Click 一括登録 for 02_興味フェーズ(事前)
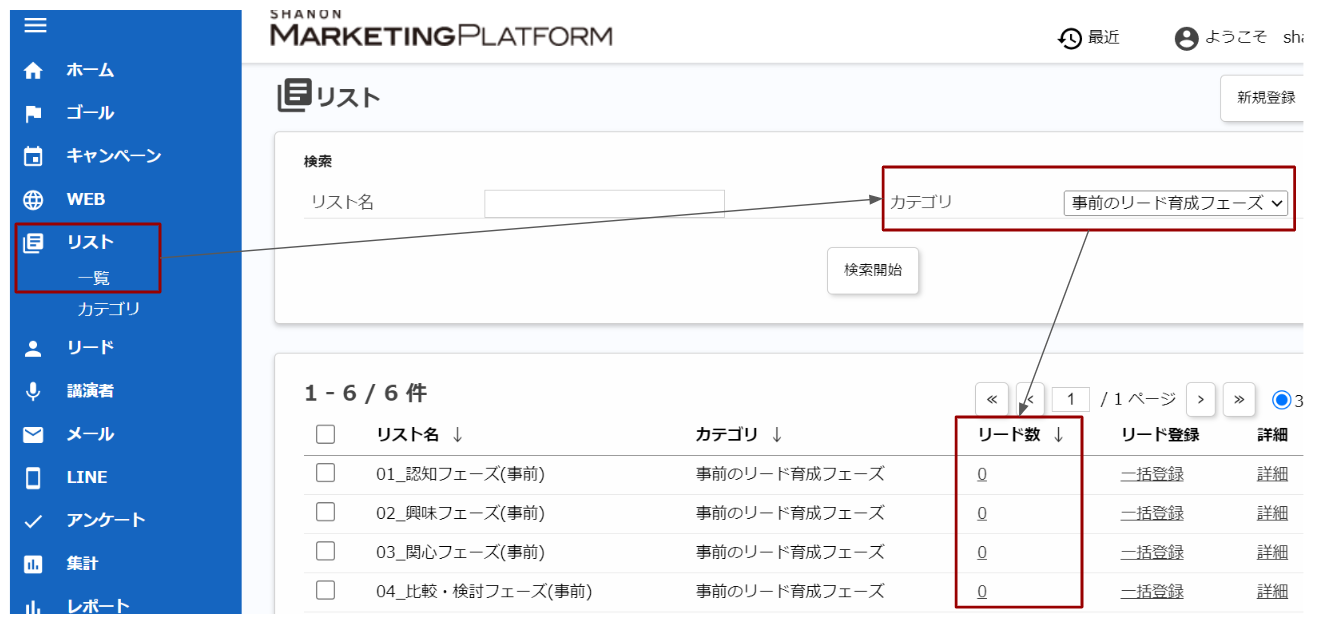 tap(1152, 513)
